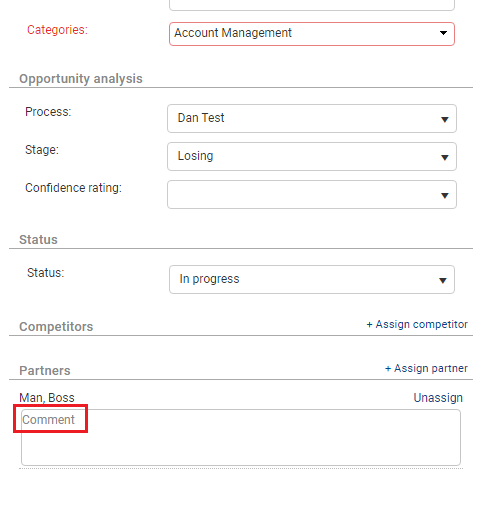
Task: Unassign partner Man, Boss
Action: point(438,398)
